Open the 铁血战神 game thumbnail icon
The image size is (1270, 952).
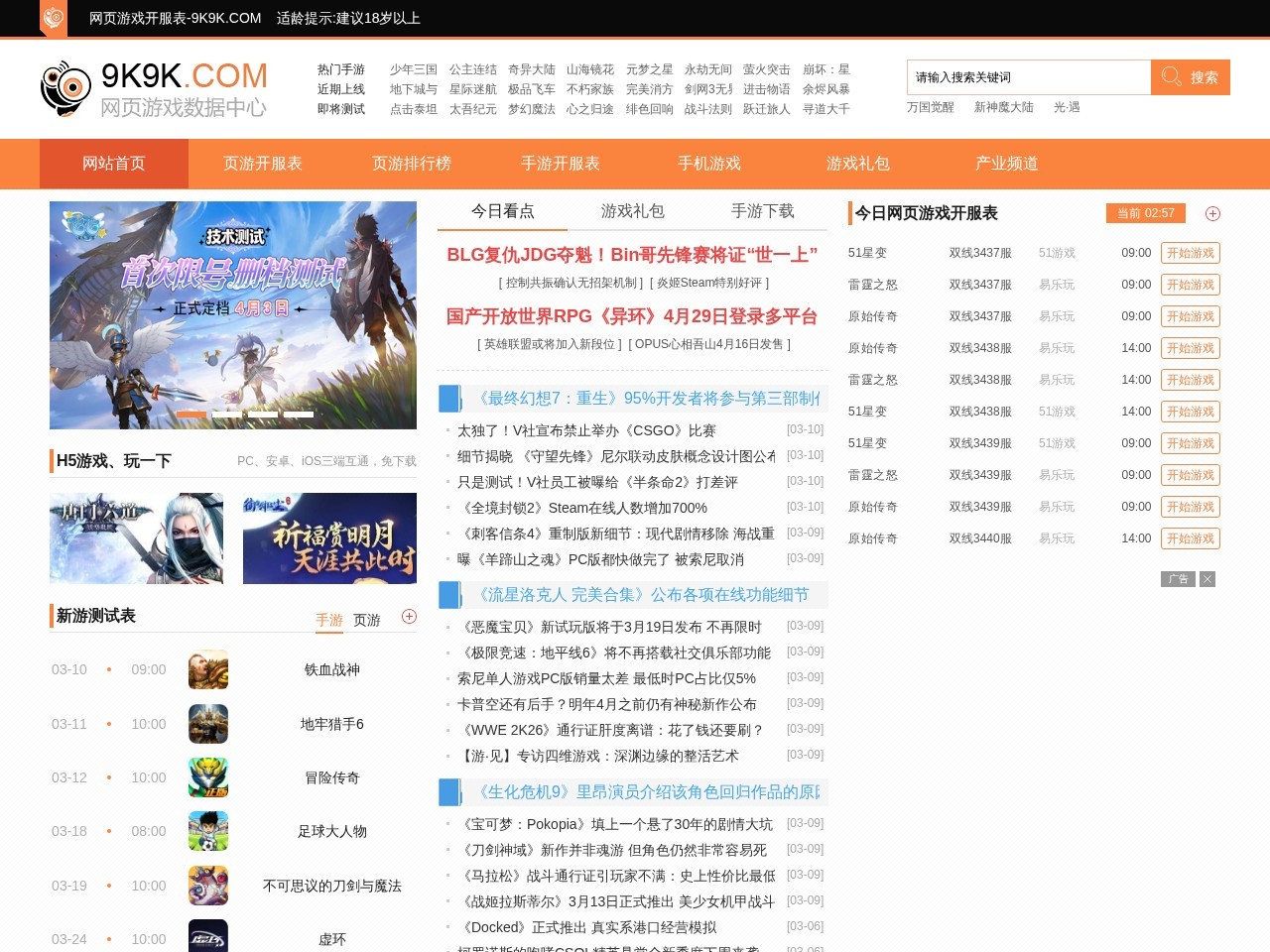click(207, 669)
